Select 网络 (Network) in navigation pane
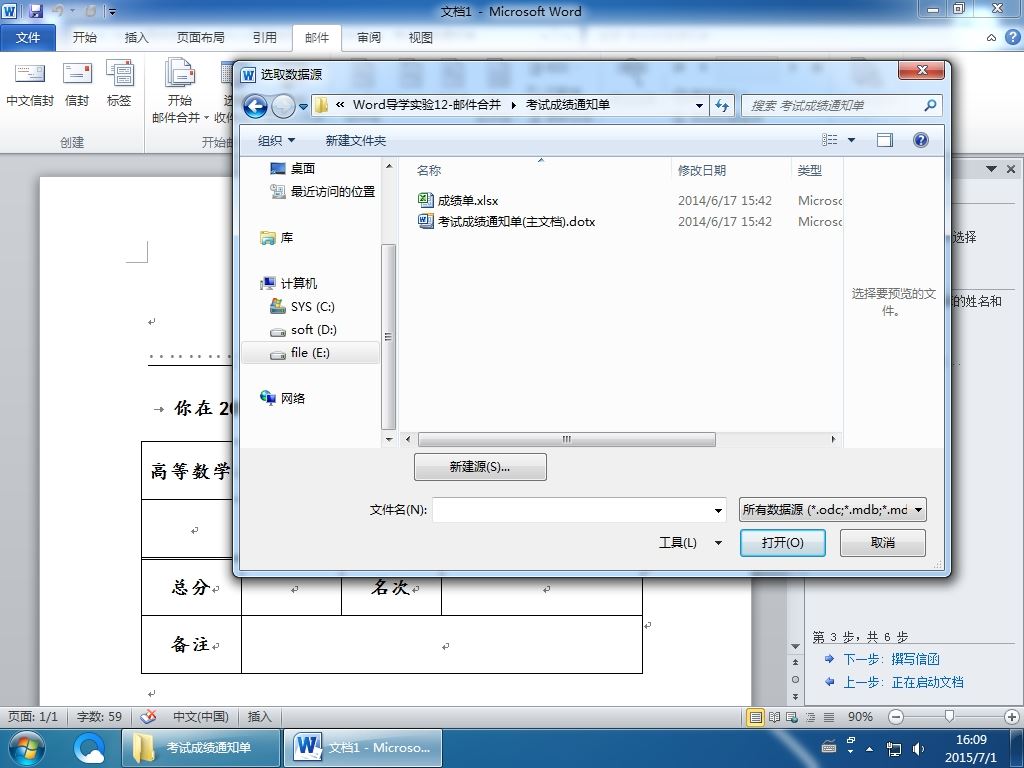This screenshot has width=1024, height=768. pos(283,398)
